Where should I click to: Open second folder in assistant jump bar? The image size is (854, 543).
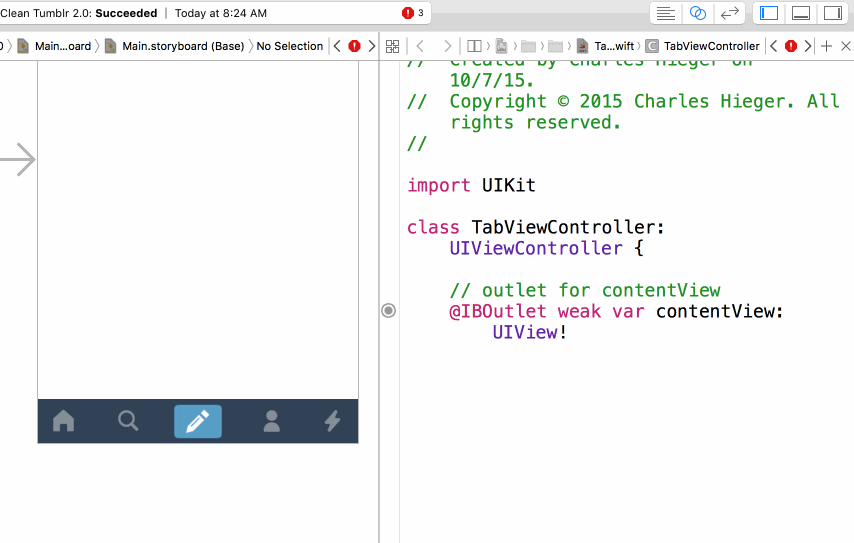pyautogui.click(x=556, y=46)
